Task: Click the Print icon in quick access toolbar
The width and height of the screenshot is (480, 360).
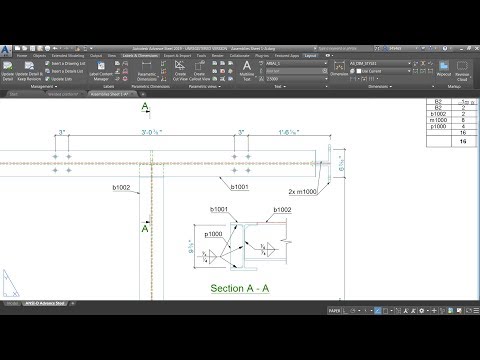Action: [x=47, y=48]
